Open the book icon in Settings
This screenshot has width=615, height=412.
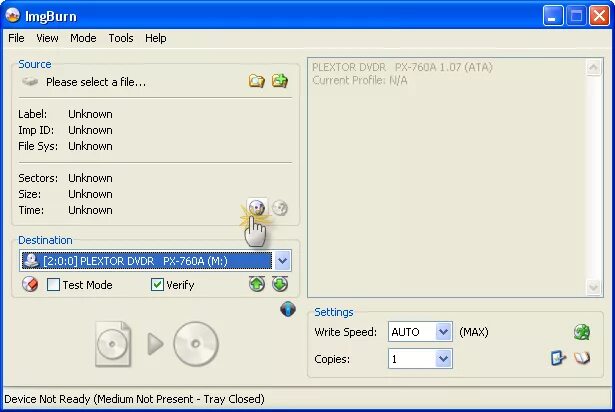[582, 358]
